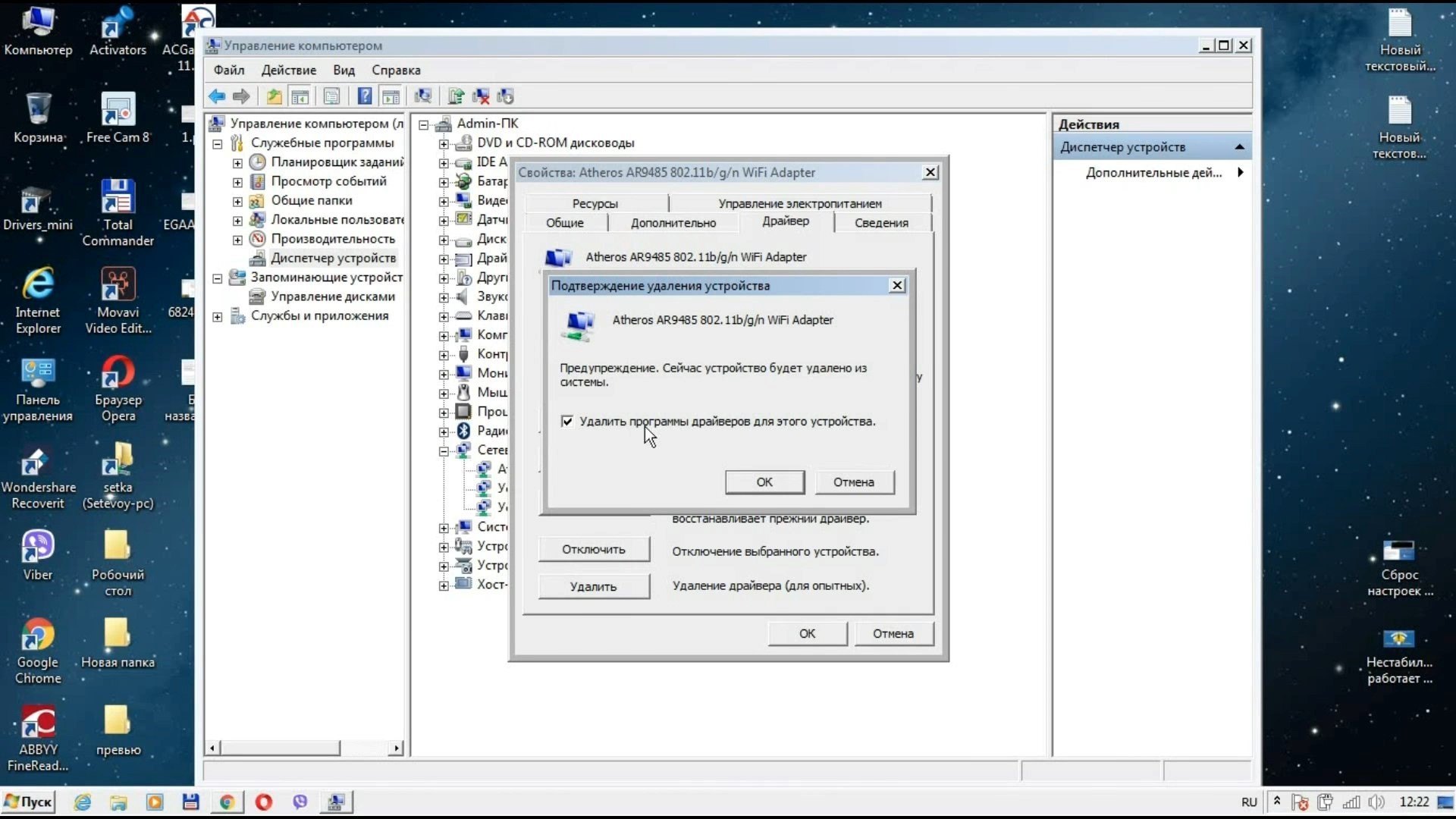Open the Действие menu

[x=288, y=70]
